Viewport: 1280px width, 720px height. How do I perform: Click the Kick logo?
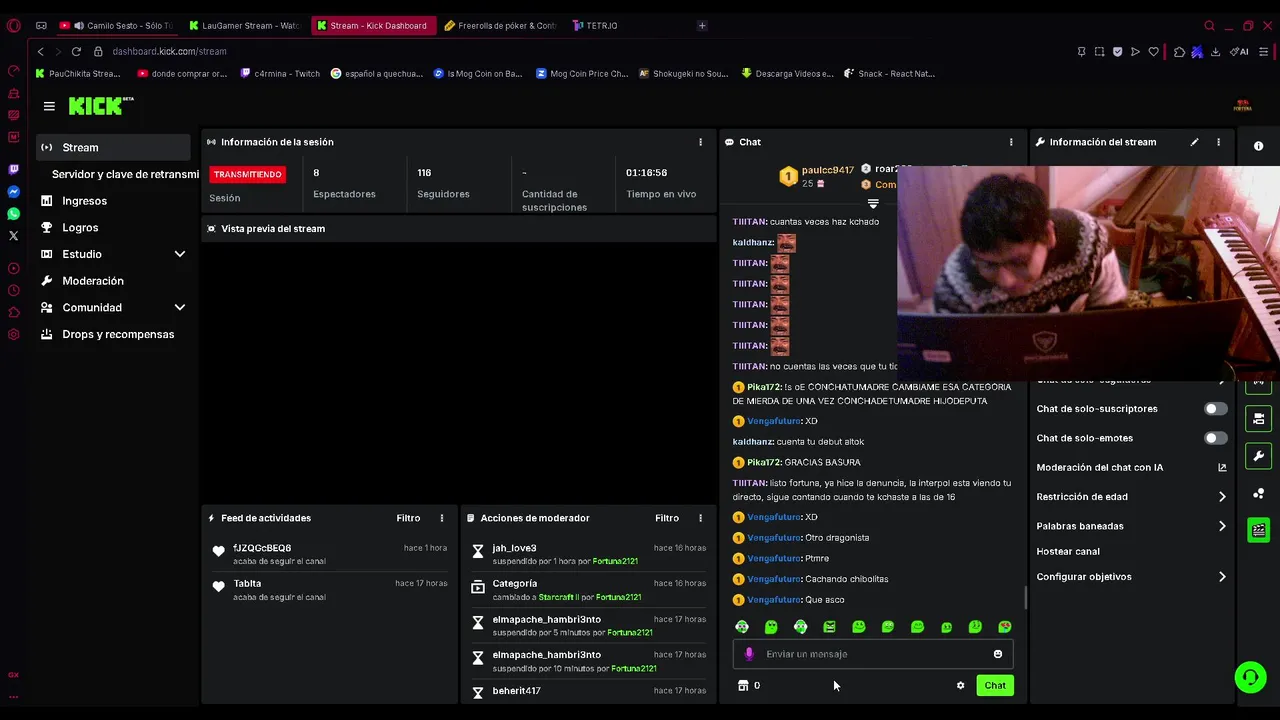coord(100,105)
